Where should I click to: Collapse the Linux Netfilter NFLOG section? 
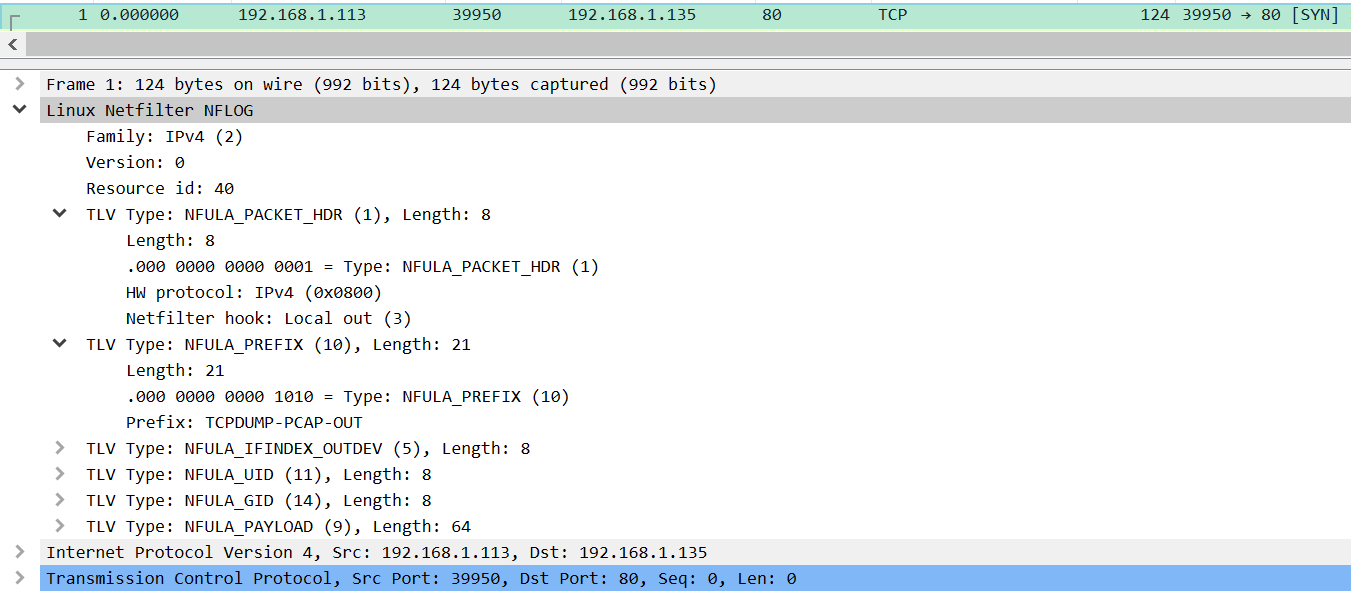click(20, 110)
